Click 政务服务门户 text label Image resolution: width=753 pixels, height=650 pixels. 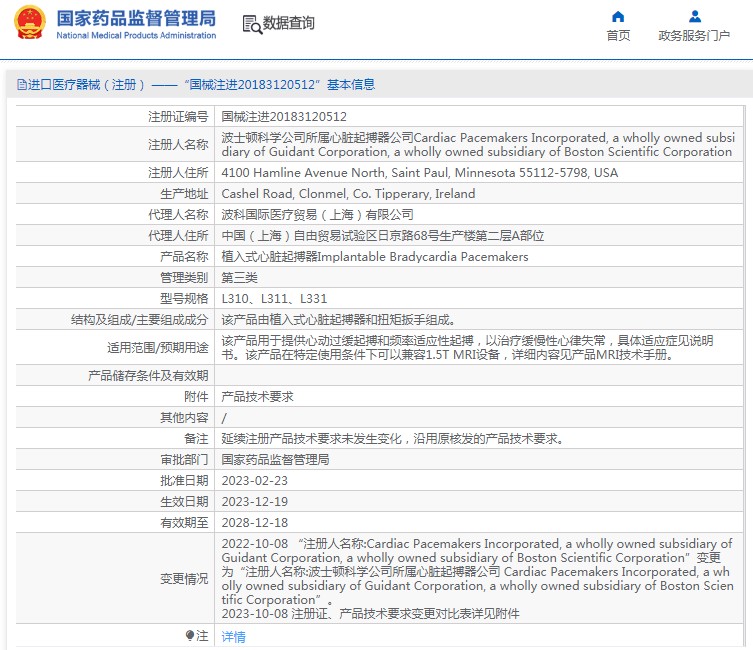[694, 36]
